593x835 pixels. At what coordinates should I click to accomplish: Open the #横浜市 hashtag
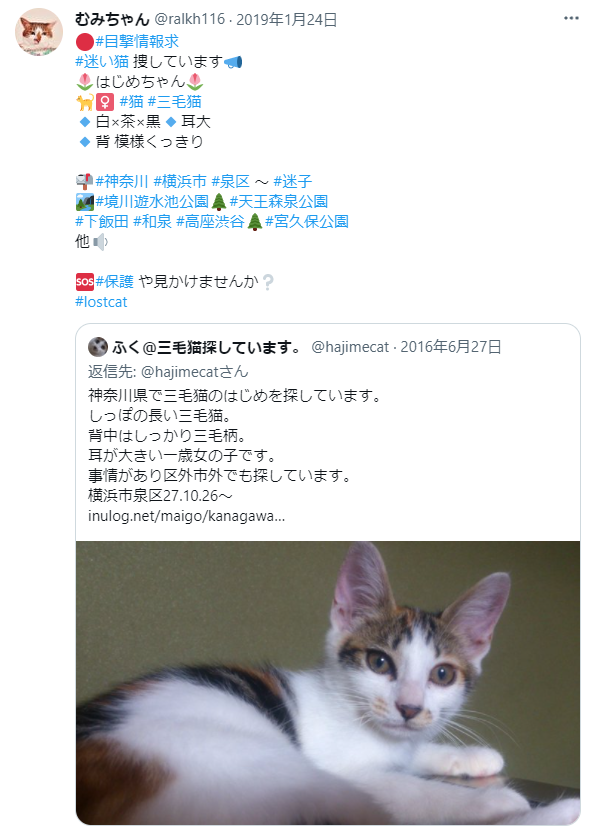coord(180,182)
